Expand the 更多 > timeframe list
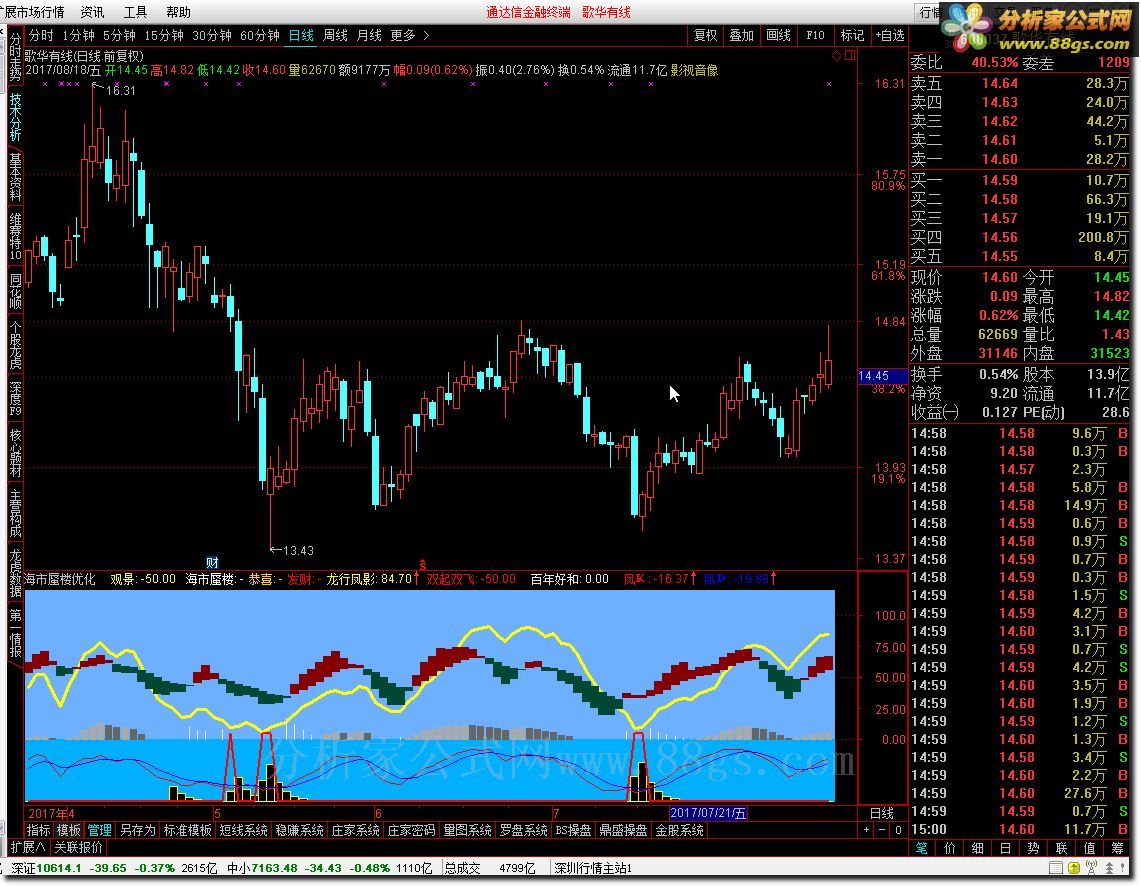 point(410,35)
